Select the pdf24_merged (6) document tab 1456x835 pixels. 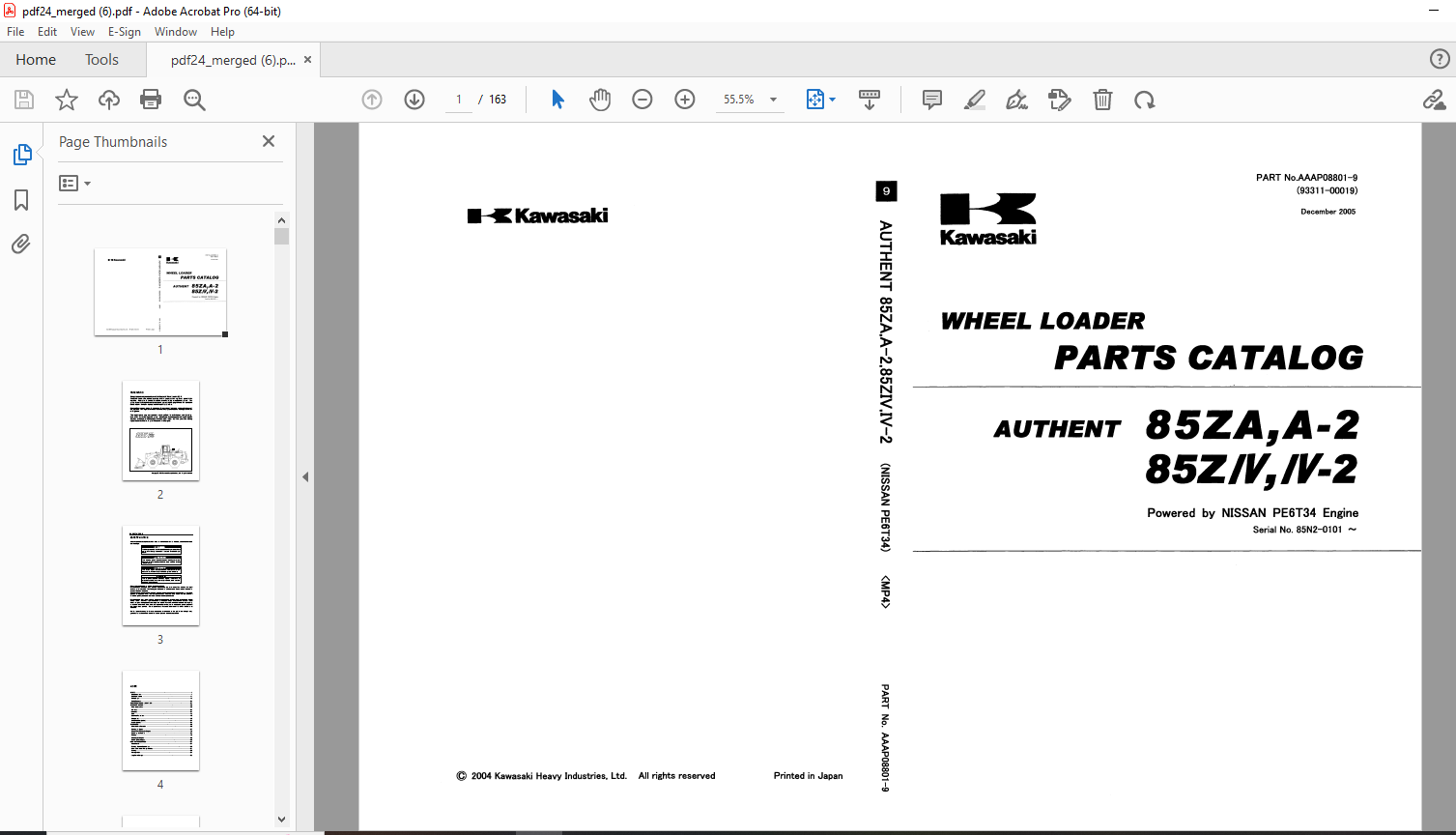click(233, 60)
